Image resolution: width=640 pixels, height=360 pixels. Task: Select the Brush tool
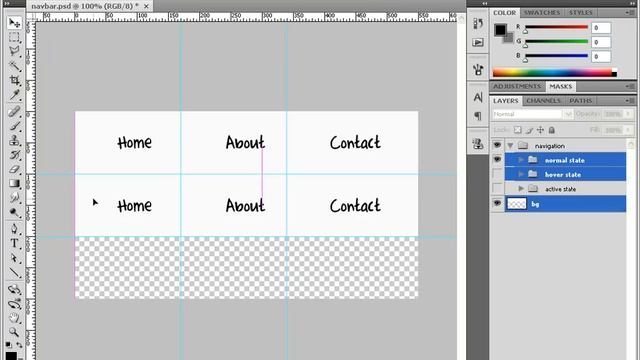(x=14, y=126)
